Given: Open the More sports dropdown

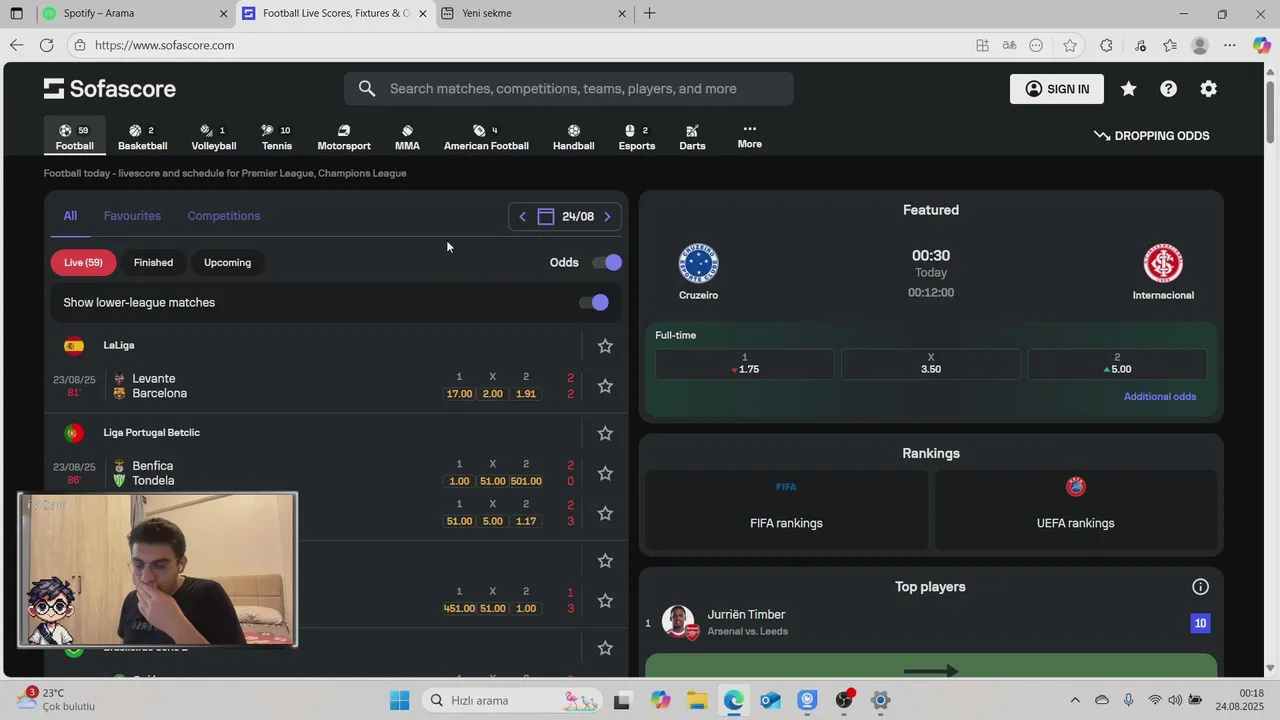Looking at the screenshot, I should (749, 137).
